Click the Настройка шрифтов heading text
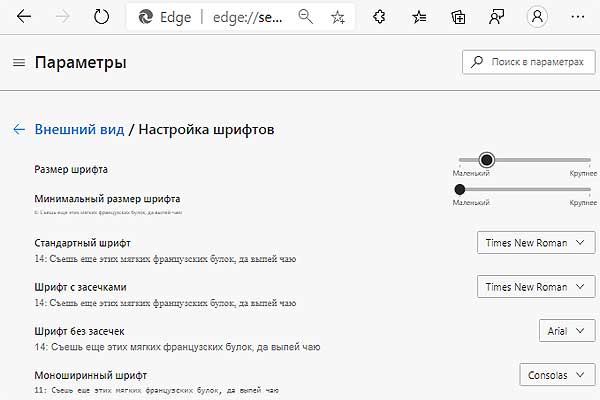The width and height of the screenshot is (600, 400). click(206, 129)
